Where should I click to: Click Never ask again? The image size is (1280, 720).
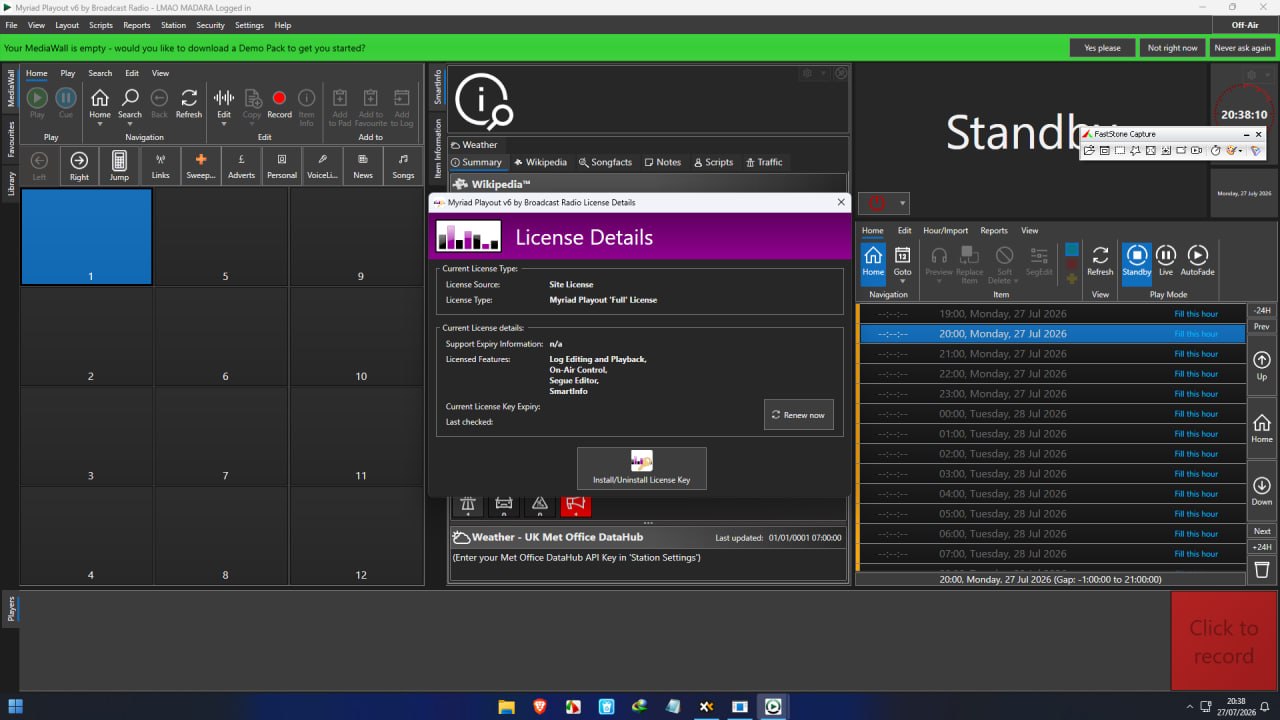1242,48
